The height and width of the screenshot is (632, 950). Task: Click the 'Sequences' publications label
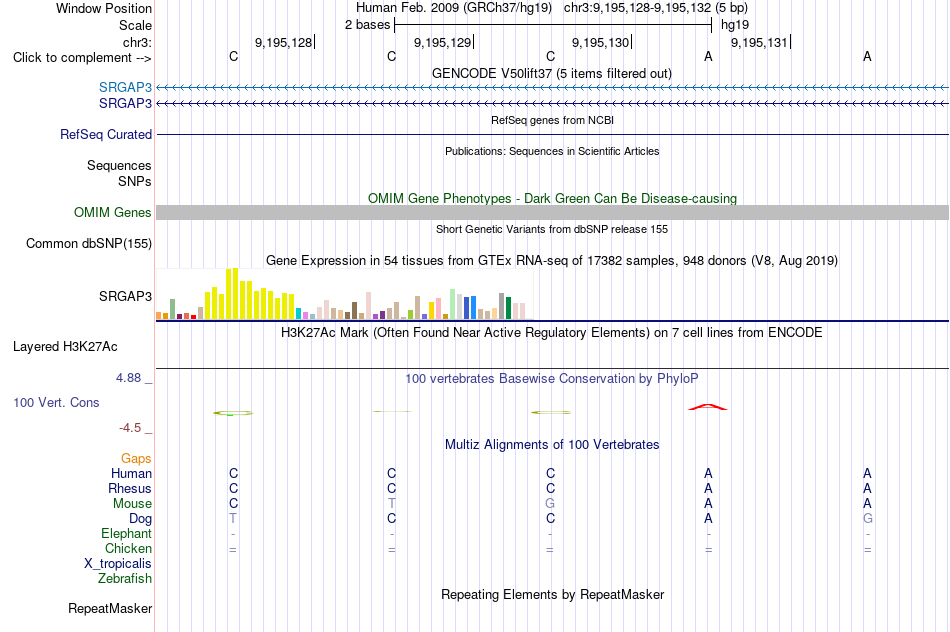click(x=119, y=165)
